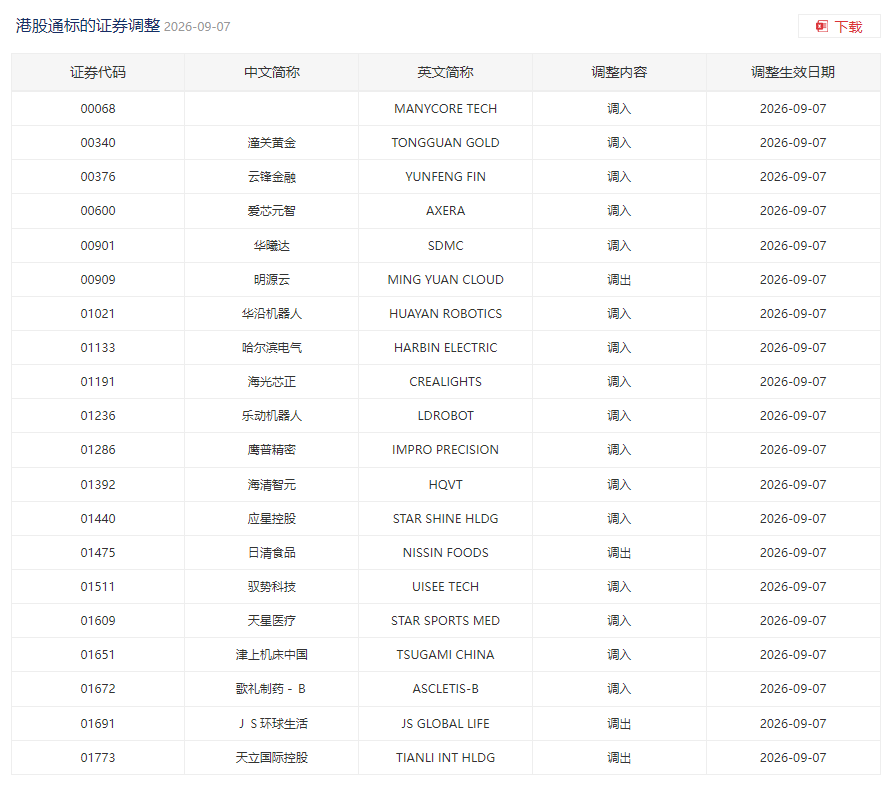Click 调入 in the 哈尔滨电气 row
Viewport: 895px width, 785px height.
coord(619,348)
